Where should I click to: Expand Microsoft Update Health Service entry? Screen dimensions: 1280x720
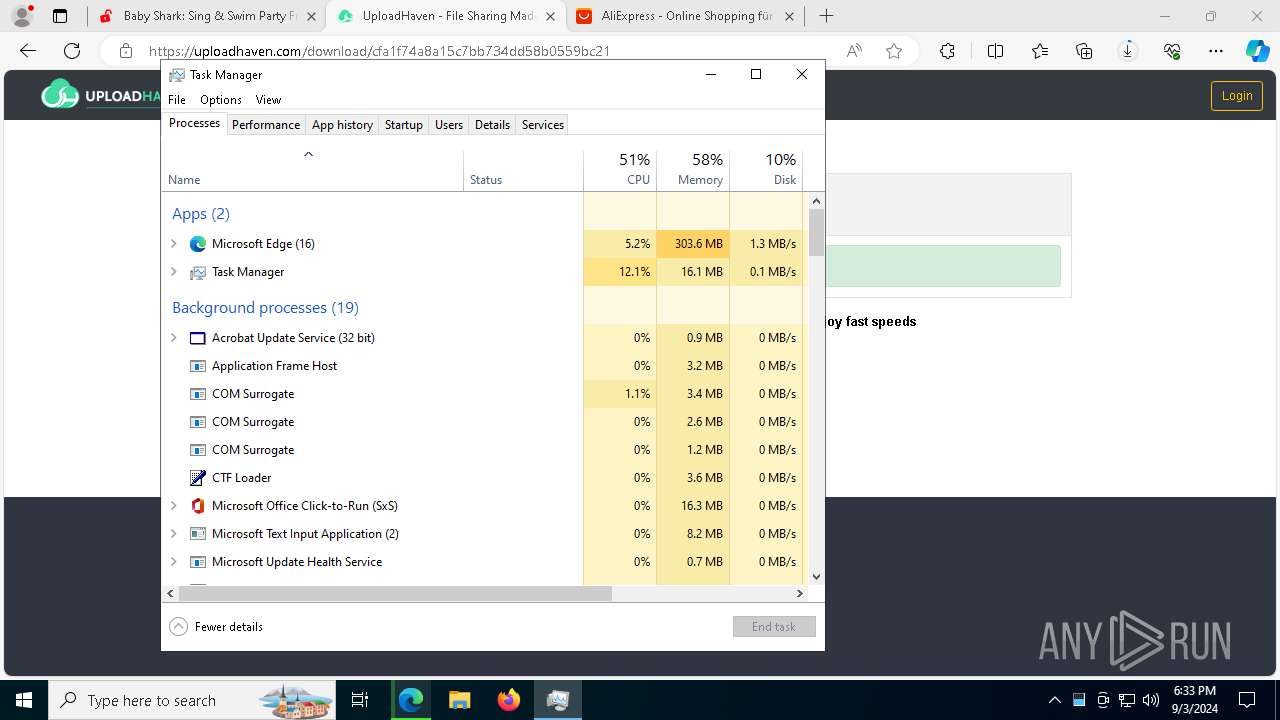click(174, 562)
